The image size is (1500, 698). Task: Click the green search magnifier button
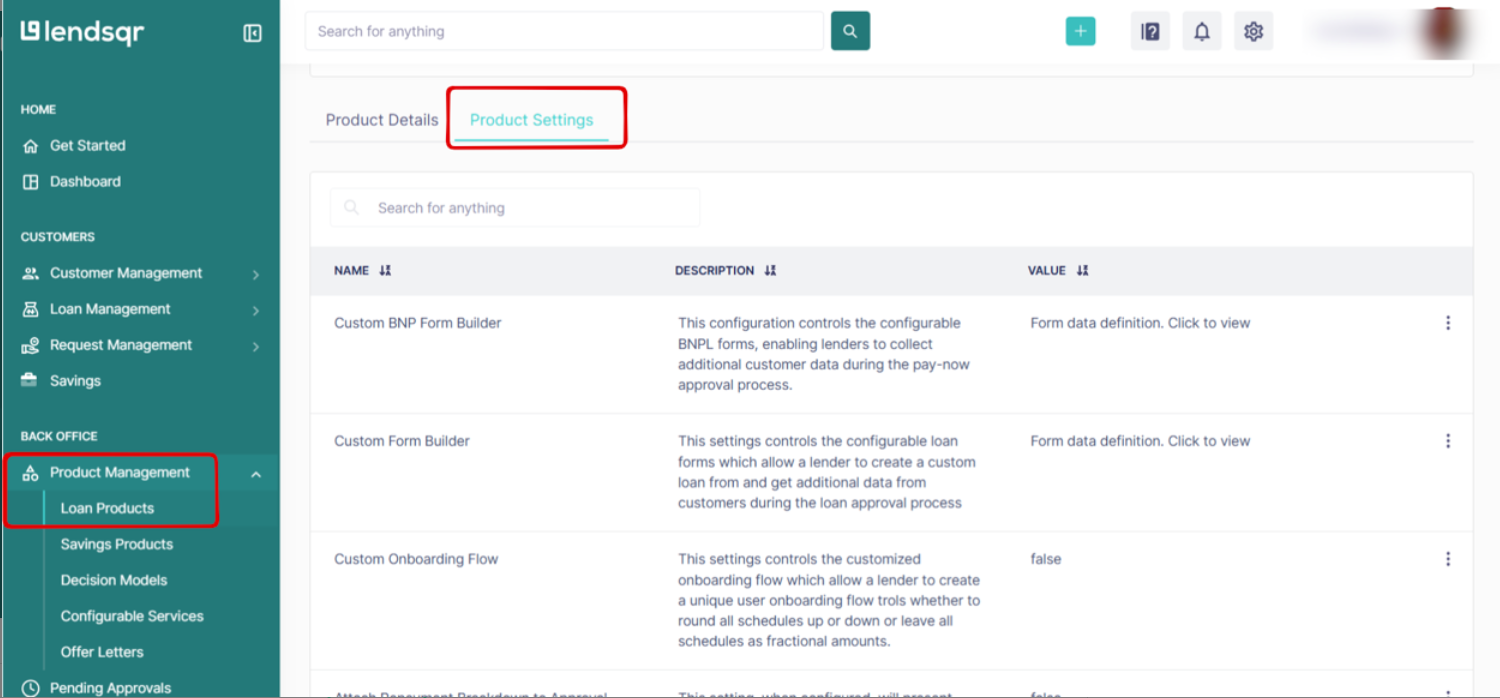(850, 30)
